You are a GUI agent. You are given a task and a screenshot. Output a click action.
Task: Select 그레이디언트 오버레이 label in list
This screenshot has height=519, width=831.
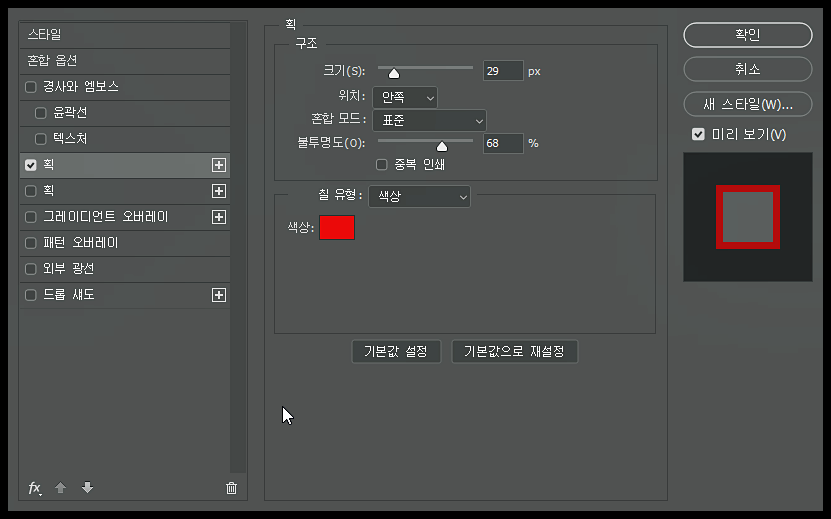click(x=105, y=216)
